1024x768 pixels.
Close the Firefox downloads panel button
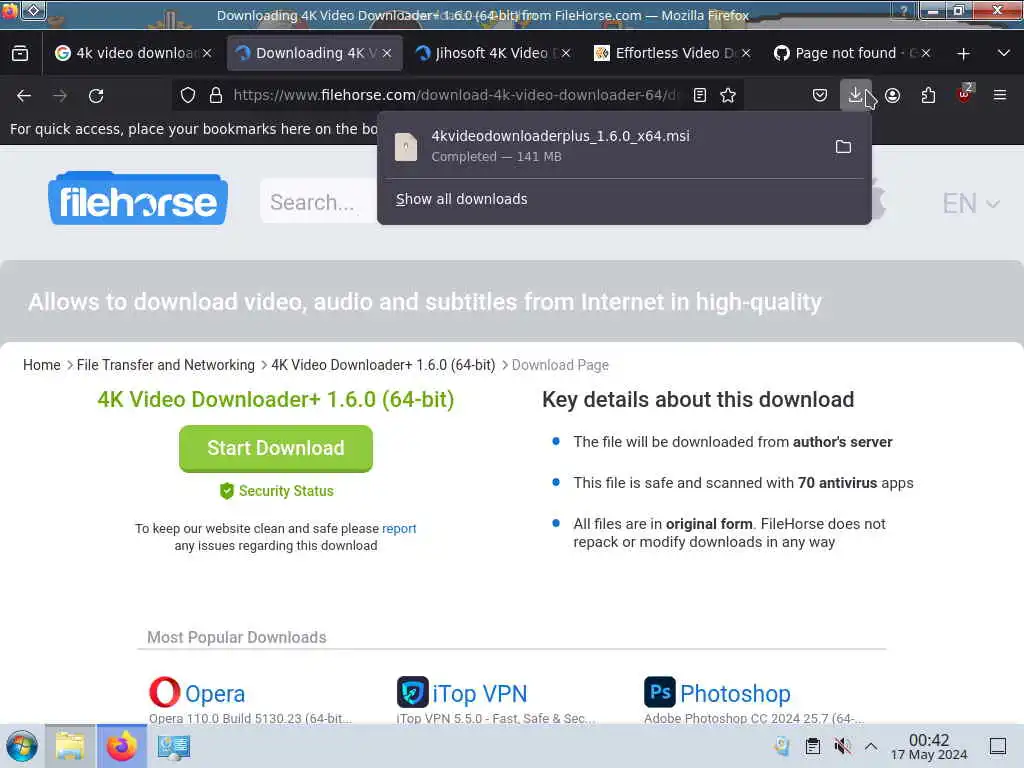[856, 95]
